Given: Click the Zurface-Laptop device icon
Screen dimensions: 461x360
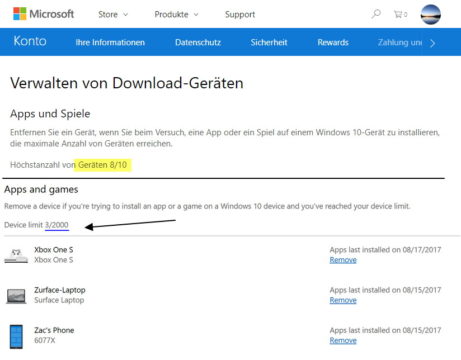Looking at the screenshot, I should pyautogui.click(x=16, y=296).
